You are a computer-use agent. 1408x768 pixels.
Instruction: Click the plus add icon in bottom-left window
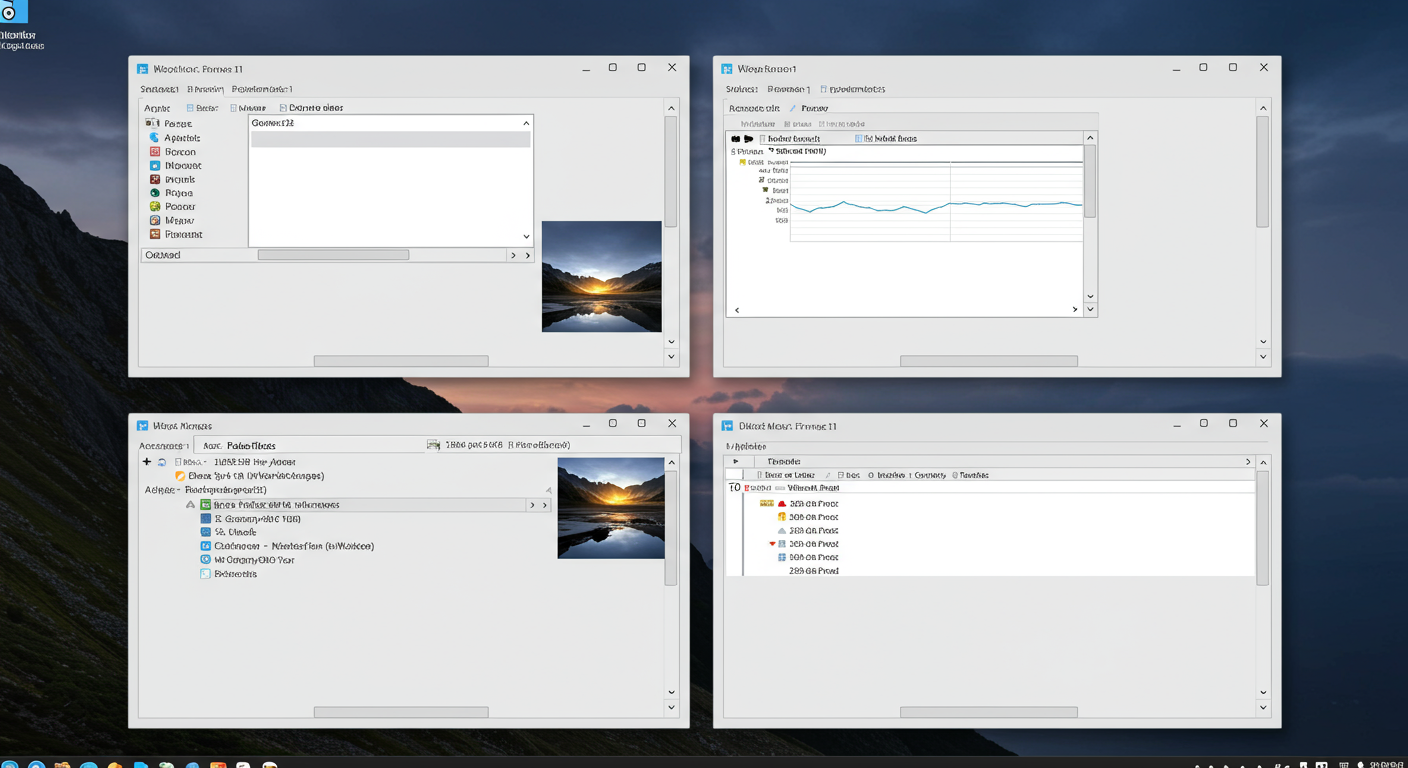(147, 462)
